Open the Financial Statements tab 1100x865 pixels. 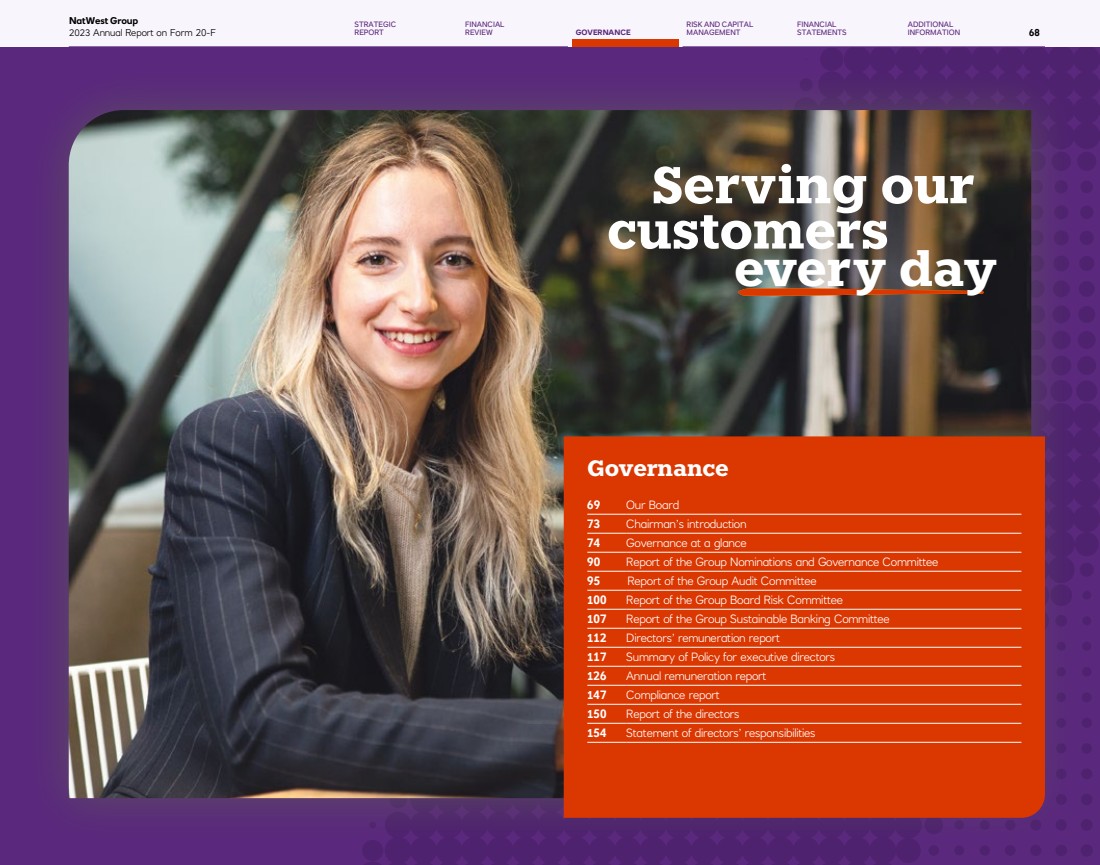(x=821, y=28)
